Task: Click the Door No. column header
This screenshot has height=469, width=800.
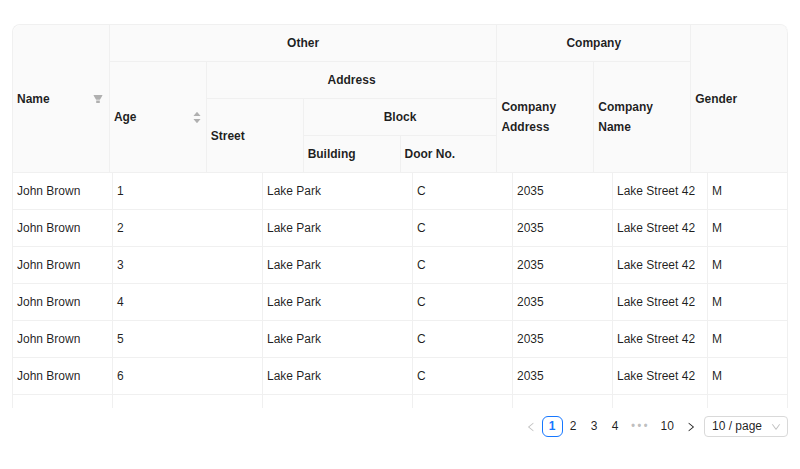Action: click(x=448, y=154)
